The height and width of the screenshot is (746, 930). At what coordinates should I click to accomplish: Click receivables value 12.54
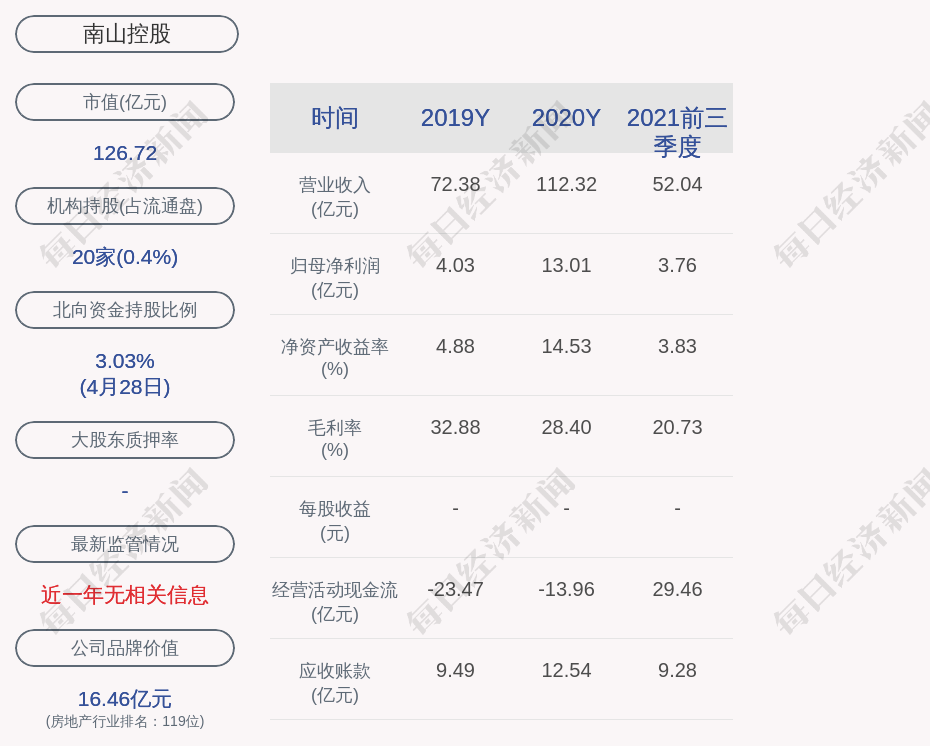[566, 671]
